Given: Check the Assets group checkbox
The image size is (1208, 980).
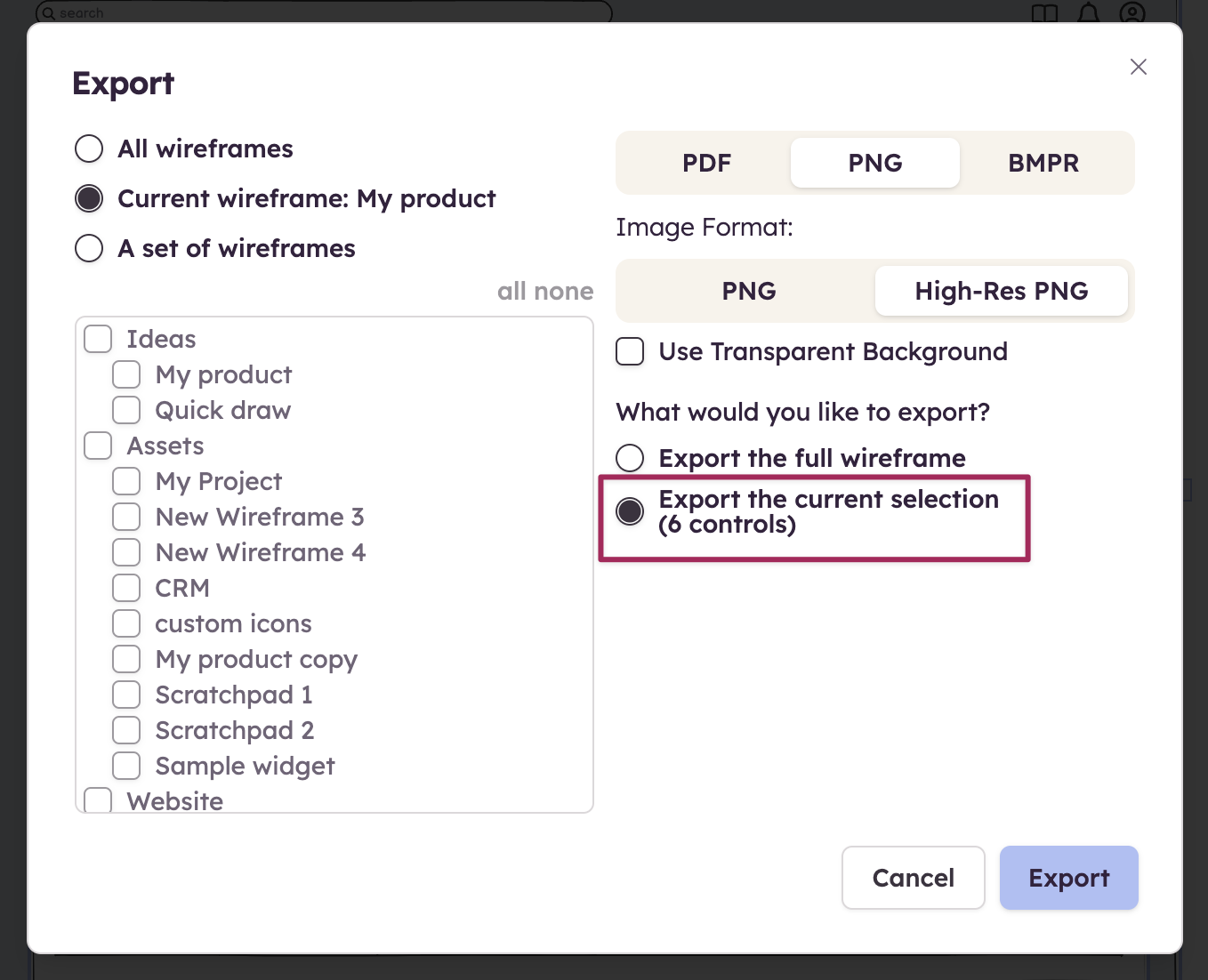Looking at the screenshot, I should [x=98, y=446].
